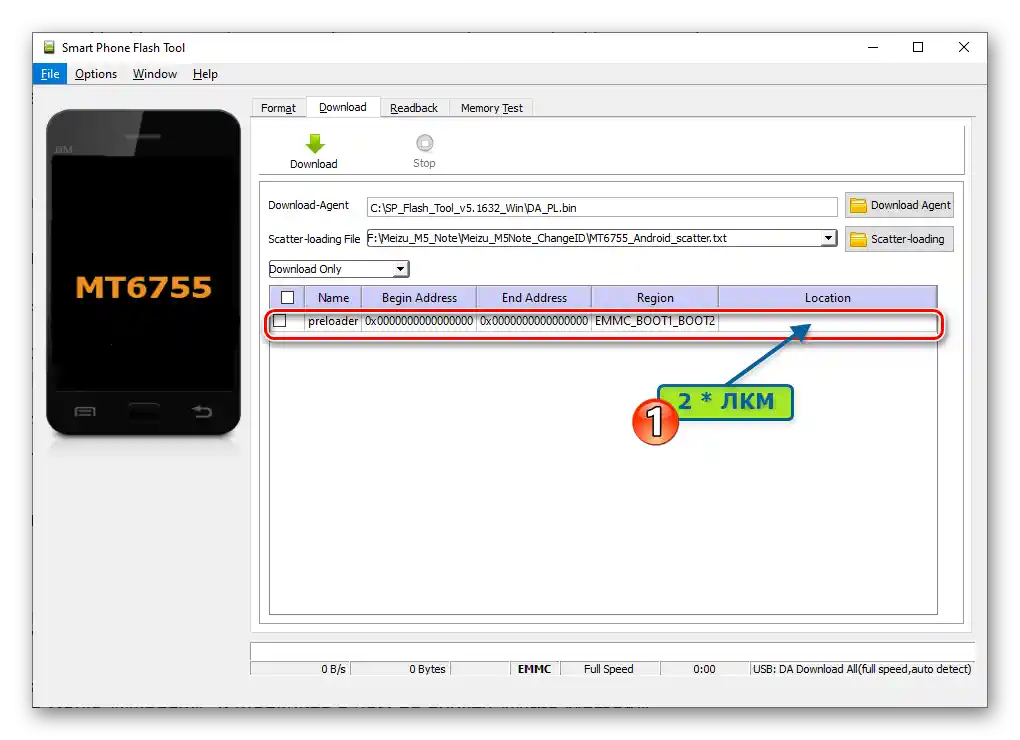
Task: Open the Window menu
Action: point(154,73)
